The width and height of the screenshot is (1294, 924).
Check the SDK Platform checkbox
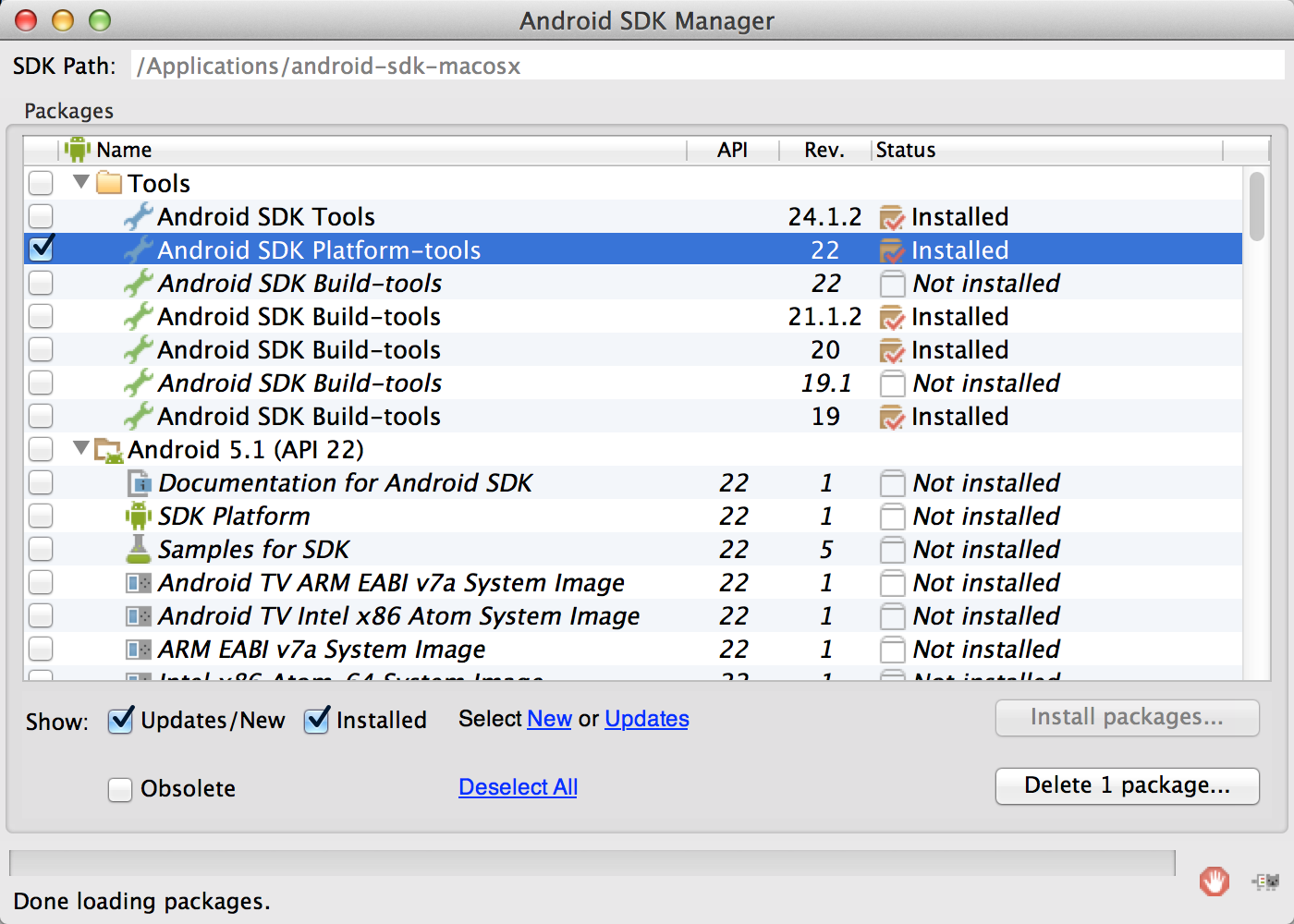click(41, 516)
